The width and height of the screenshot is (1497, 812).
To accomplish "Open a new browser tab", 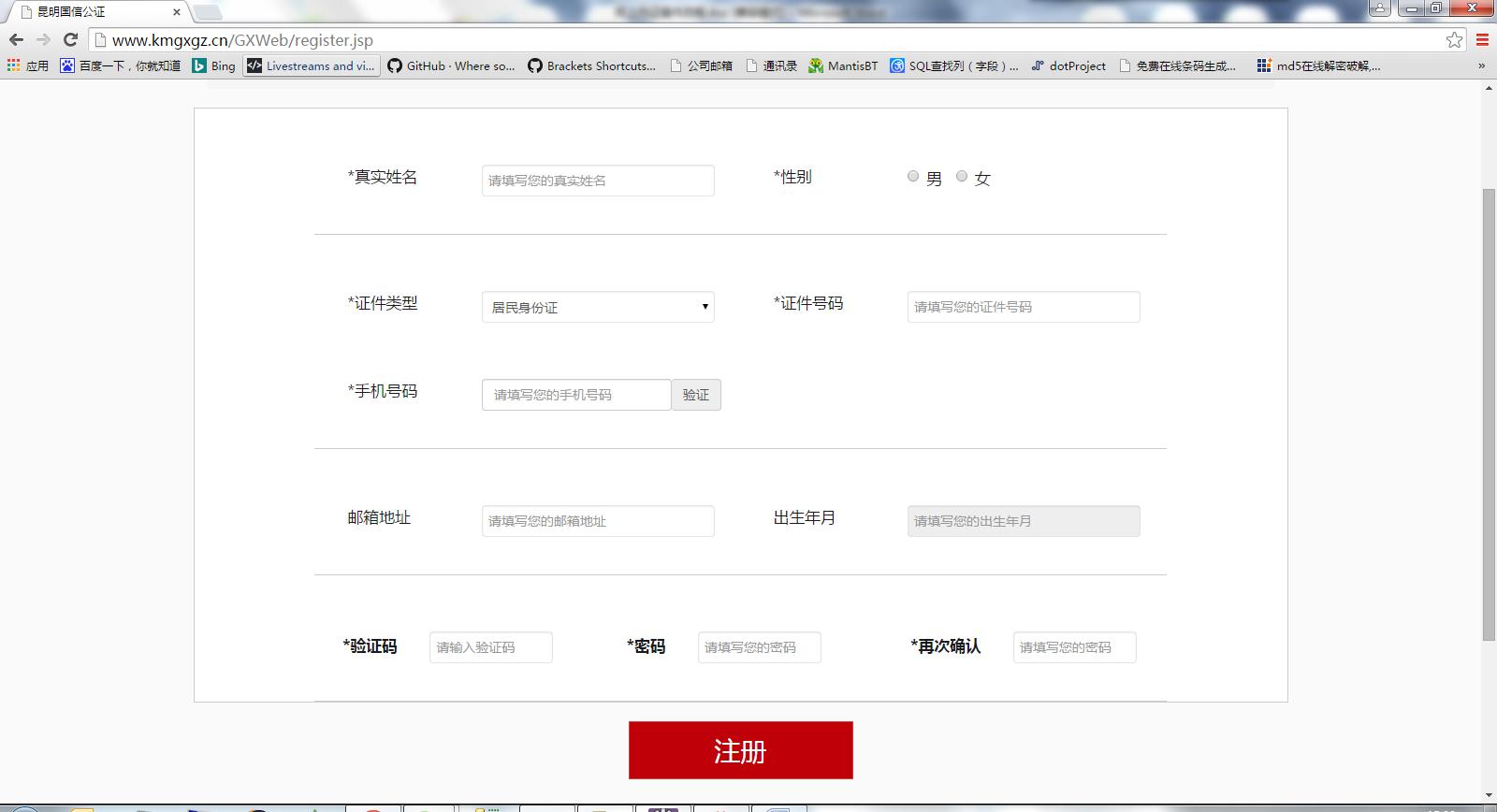I will click(208, 12).
